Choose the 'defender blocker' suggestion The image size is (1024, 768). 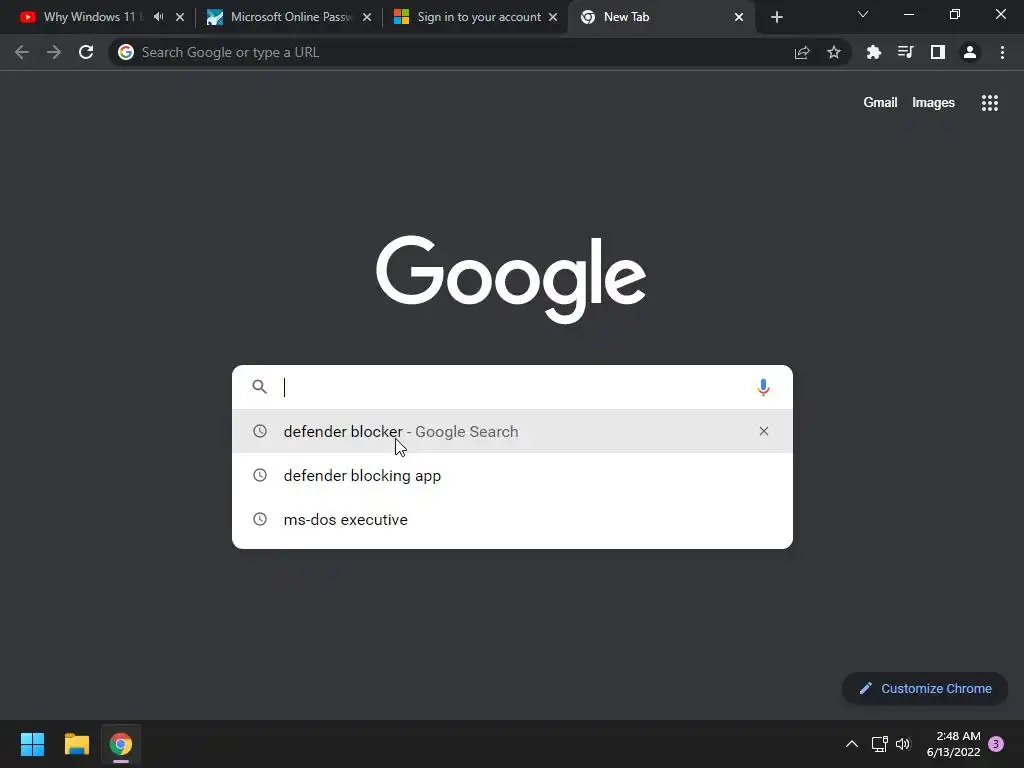point(512,431)
